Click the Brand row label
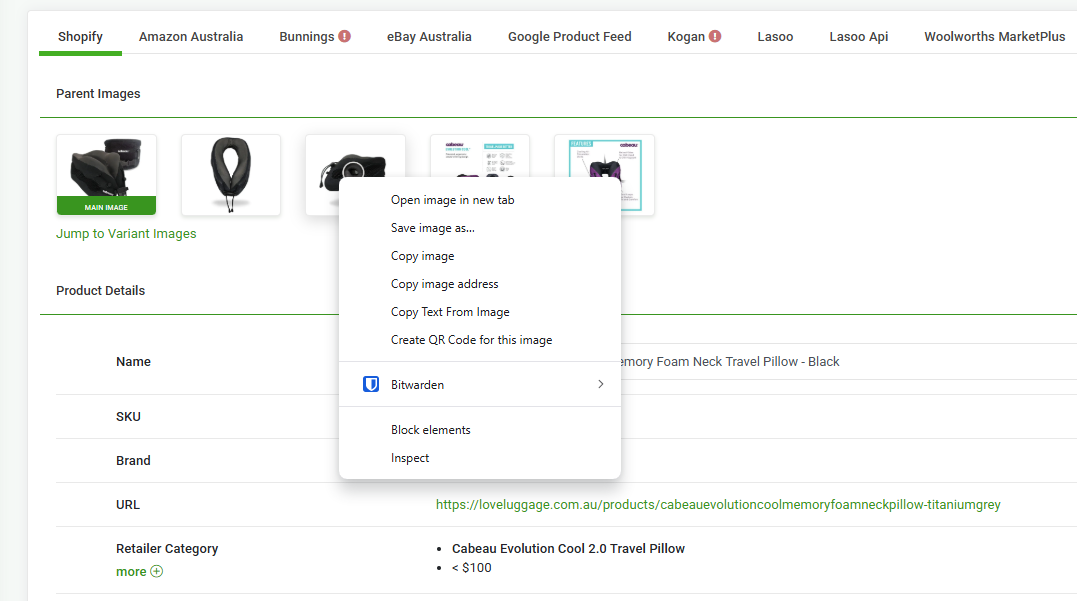This screenshot has width=1077, height=601. coord(133,461)
